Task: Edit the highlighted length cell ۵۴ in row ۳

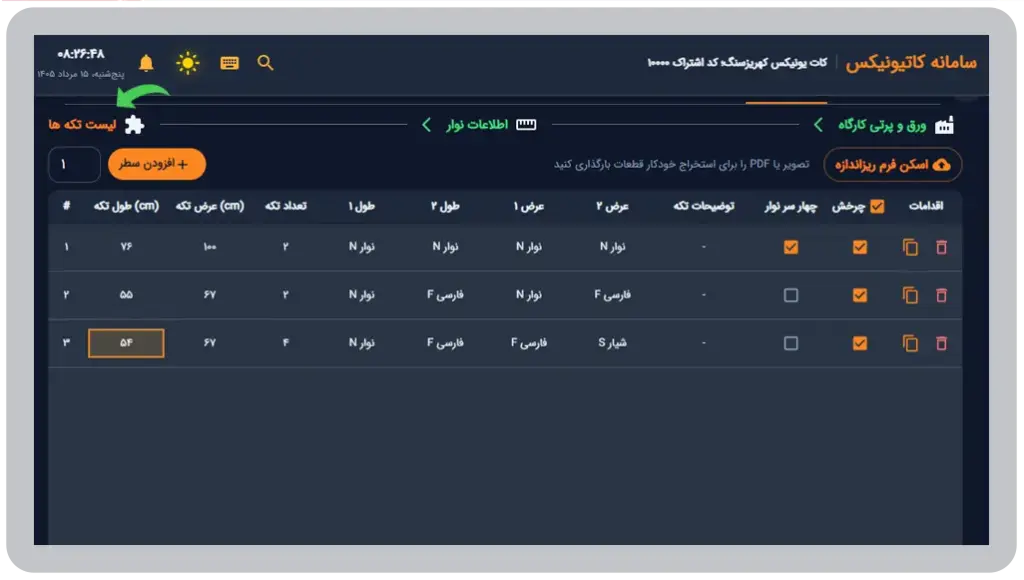Action: click(x=126, y=343)
